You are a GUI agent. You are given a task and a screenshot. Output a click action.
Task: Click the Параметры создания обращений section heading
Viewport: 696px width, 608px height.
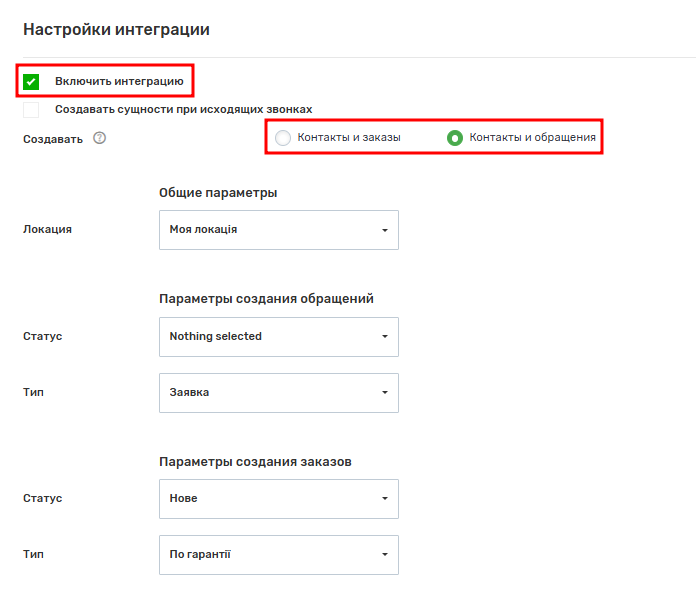click(266, 299)
